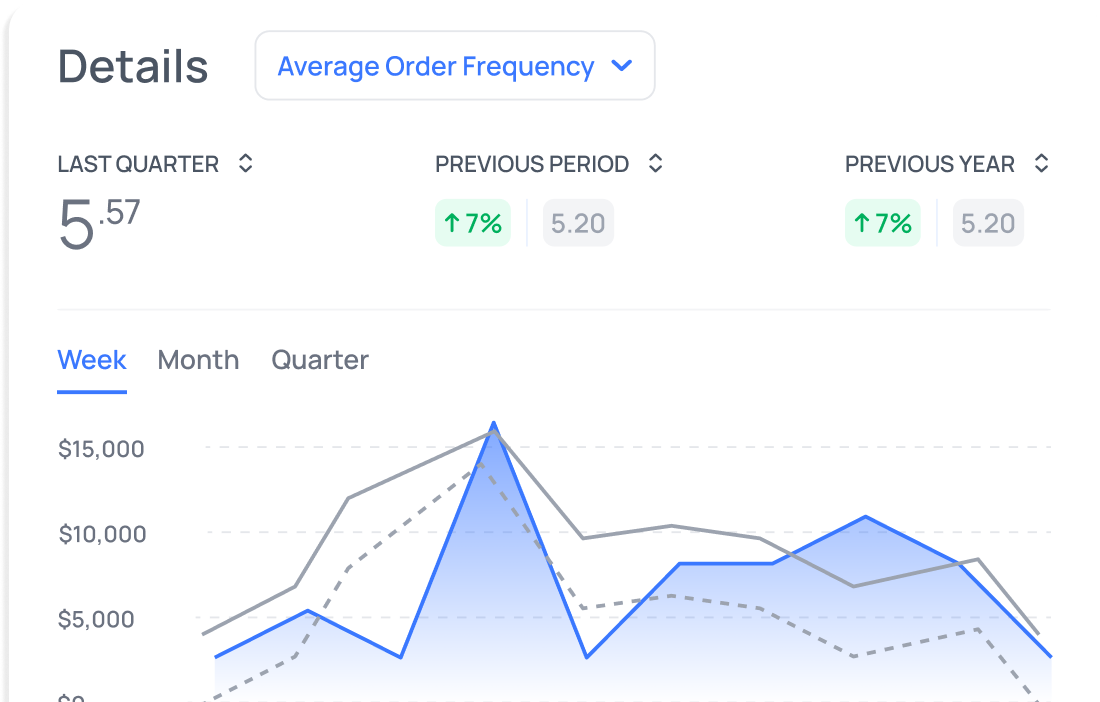This screenshot has height=702, width=1100.
Task: Switch to the Week tab
Action: pyautogui.click(x=92, y=360)
